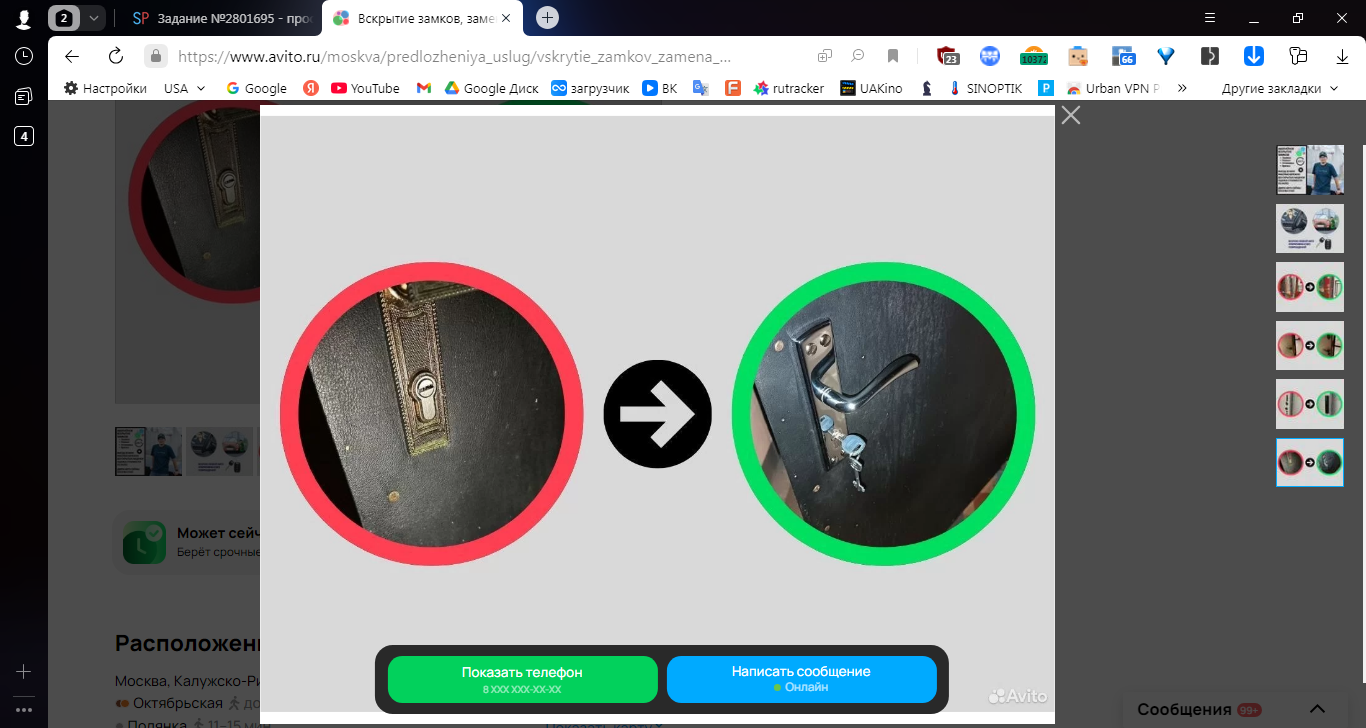Select second gallery thumbnail with car photos
1366x728 pixels.
click(x=1309, y=229)
